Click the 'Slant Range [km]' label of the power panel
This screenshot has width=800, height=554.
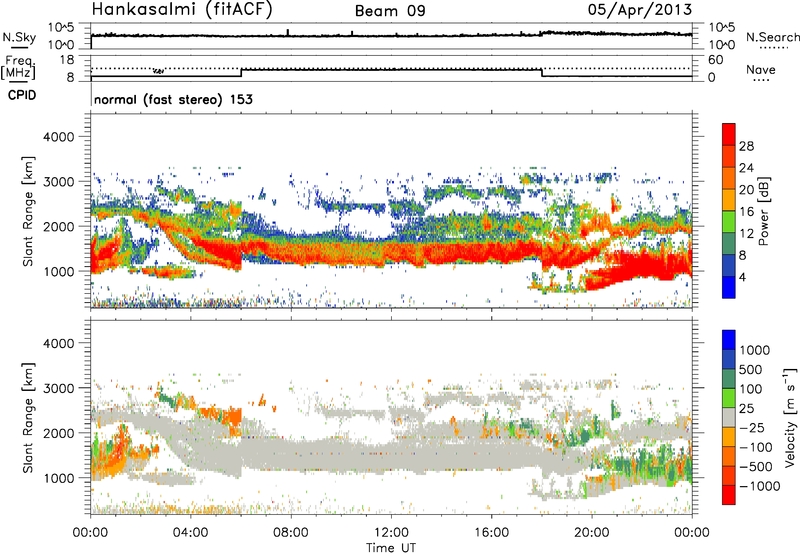coord(28,211)
